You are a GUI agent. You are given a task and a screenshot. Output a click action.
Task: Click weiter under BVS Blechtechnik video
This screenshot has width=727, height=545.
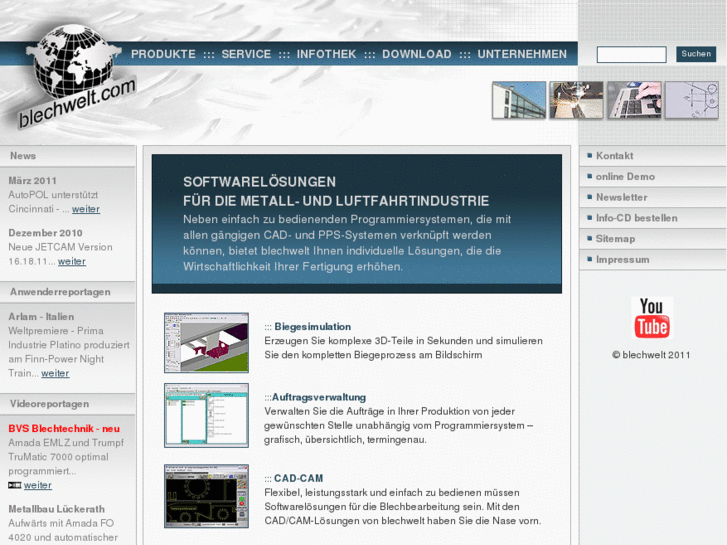coord(38,486)
